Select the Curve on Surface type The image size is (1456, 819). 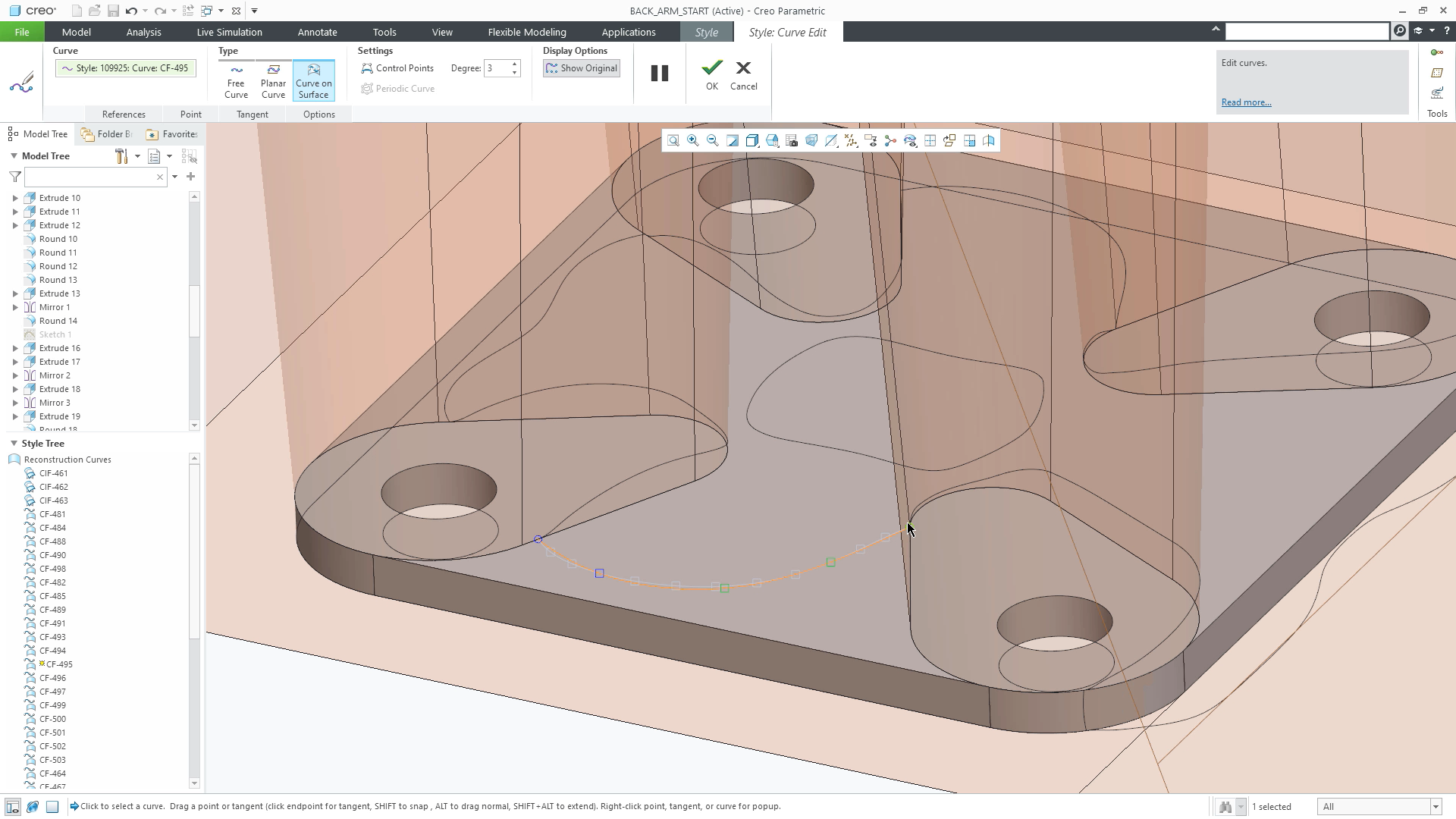coord(314,80)
